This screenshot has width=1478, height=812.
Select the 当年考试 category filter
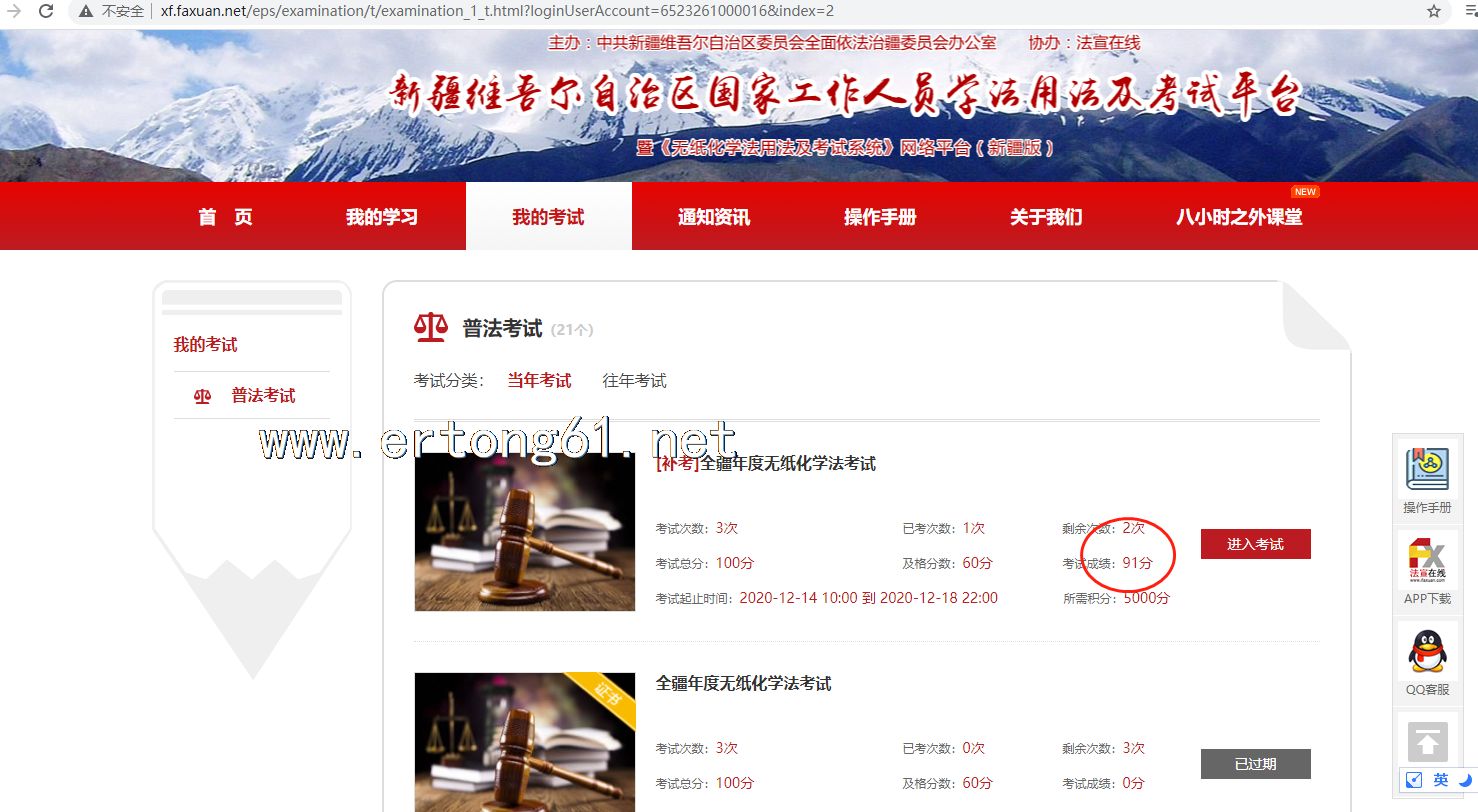pos(539,381)
